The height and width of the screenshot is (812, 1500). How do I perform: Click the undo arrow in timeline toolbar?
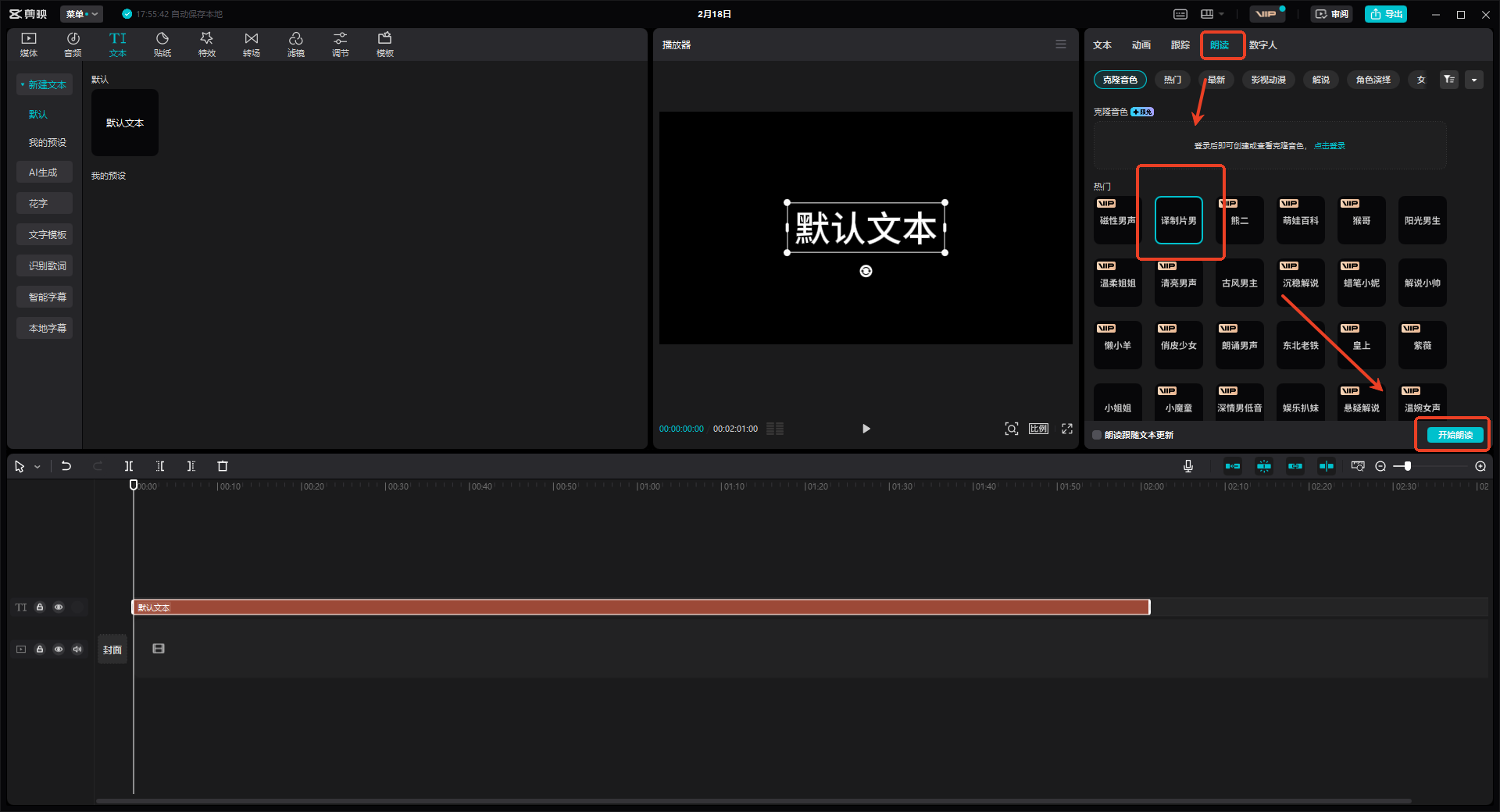click(x=66, y=466)
